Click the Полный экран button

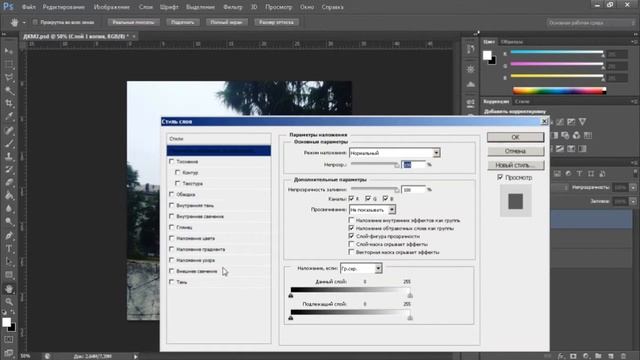[x=227, y=22]
